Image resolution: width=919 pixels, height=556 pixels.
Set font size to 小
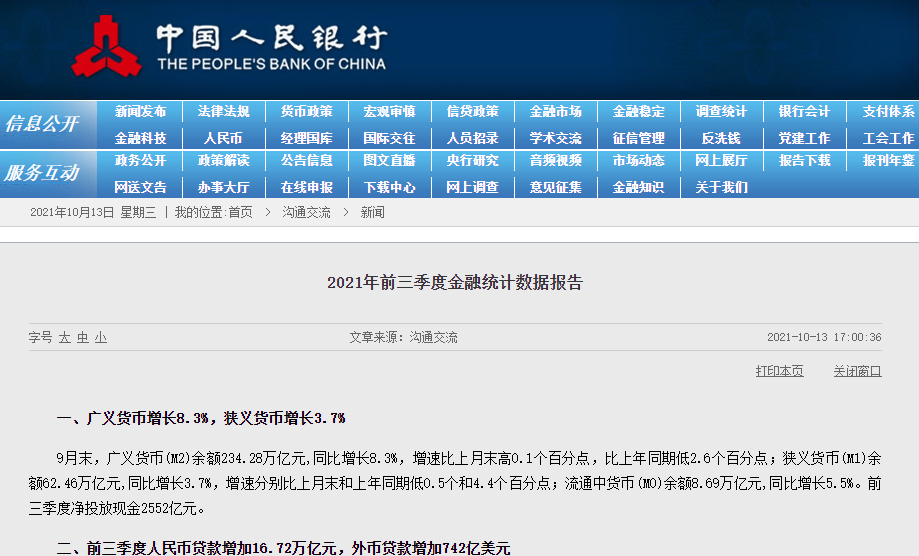pyautogui.click(x=101, y=337)
